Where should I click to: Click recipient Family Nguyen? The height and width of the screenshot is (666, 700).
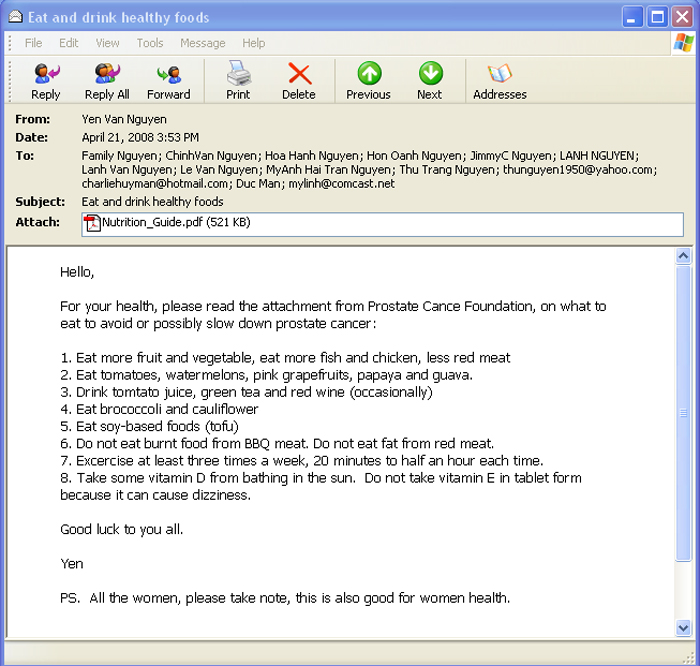pos(119,155)
